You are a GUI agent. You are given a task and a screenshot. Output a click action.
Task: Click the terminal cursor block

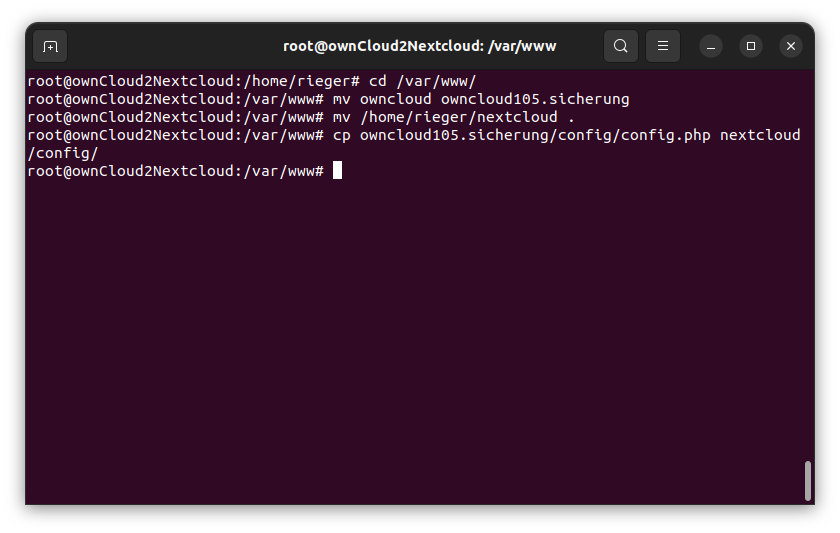(337, 171)
